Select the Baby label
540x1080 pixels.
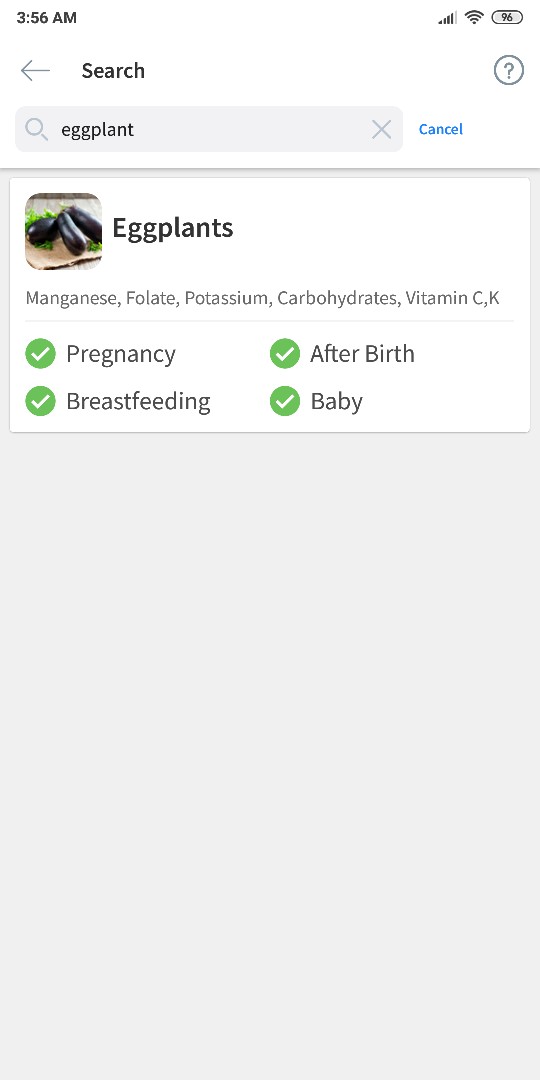tap(337, 402)
